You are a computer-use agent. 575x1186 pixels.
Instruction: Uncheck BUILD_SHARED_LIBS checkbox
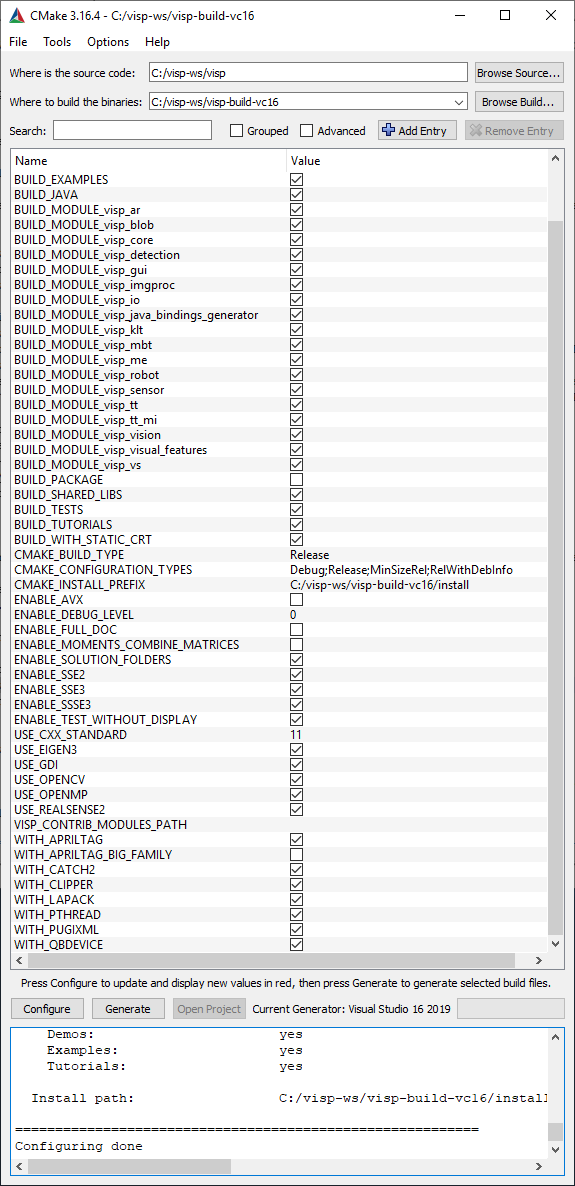297,495
